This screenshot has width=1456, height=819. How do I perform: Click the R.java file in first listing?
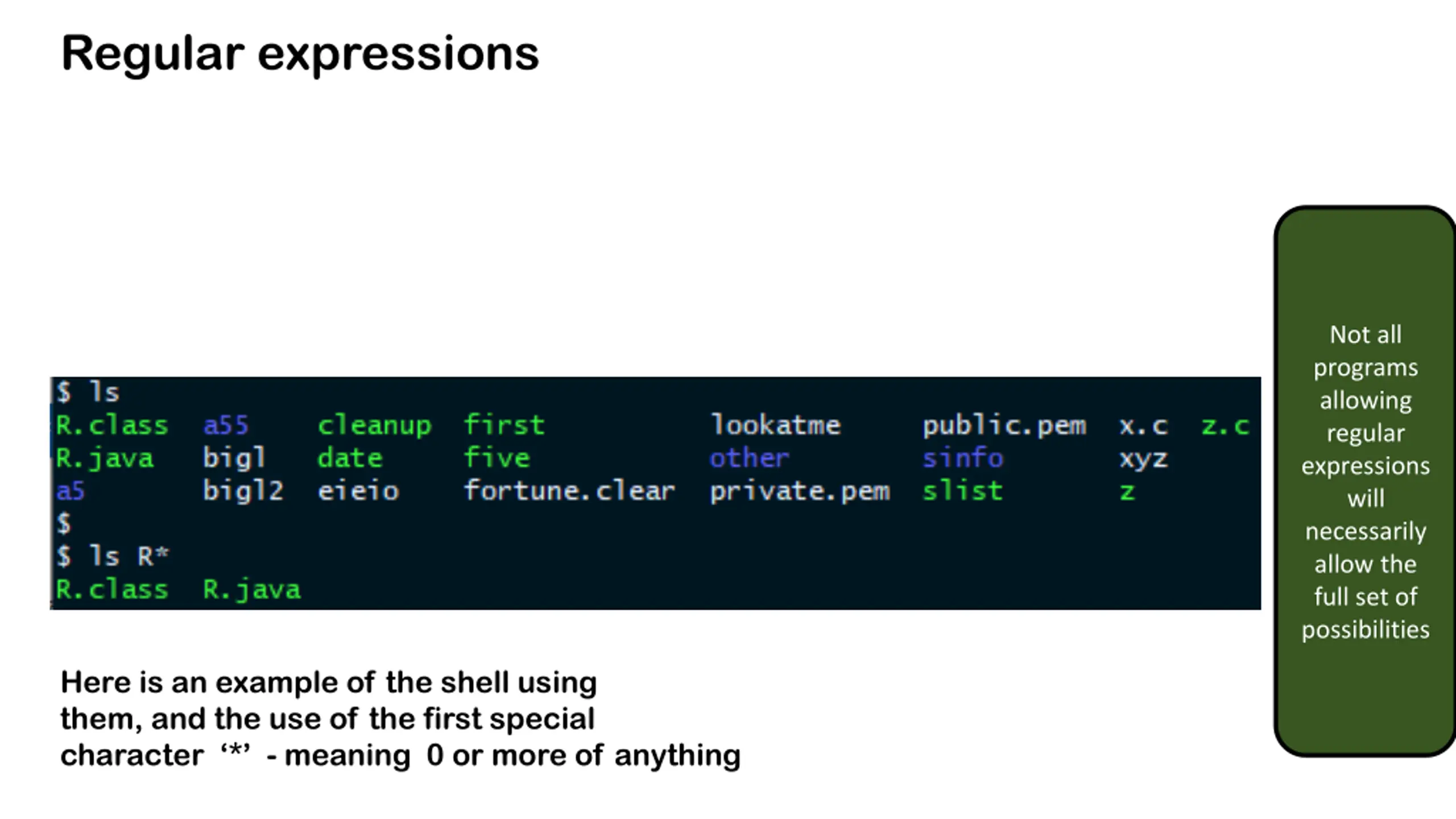click(105, 458)
